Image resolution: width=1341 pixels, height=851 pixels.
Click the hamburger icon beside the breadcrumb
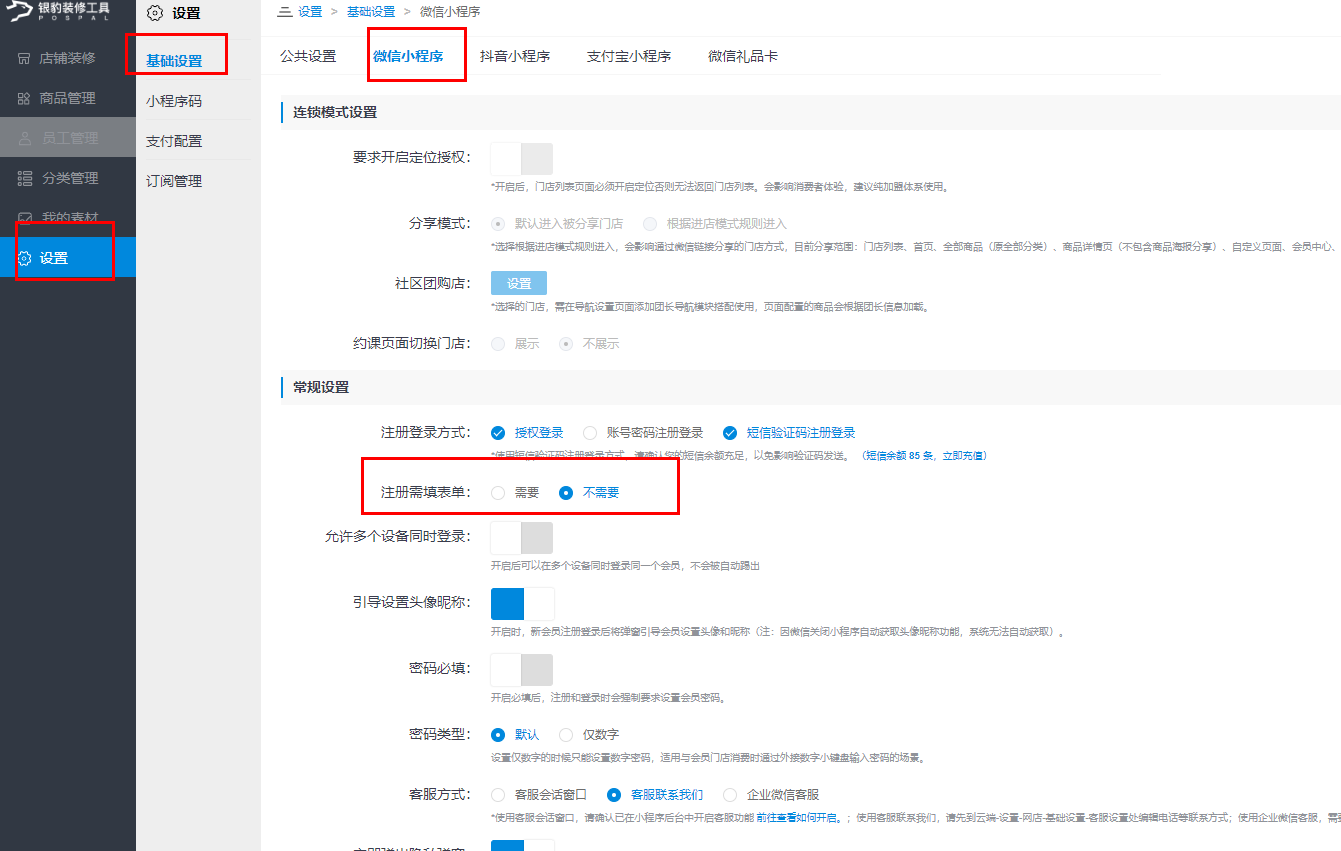tap(283, 12)
